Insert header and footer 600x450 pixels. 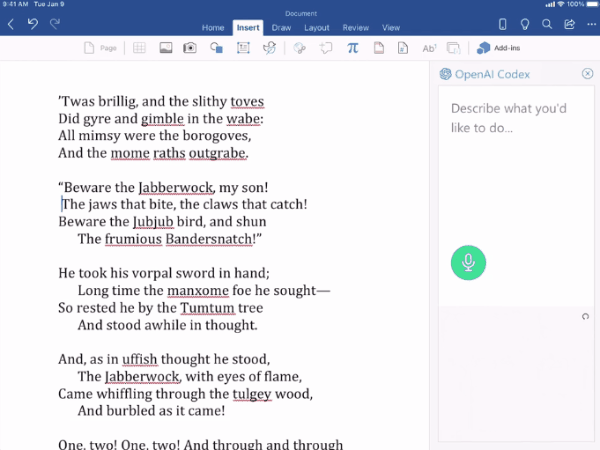tap(379, 48)
